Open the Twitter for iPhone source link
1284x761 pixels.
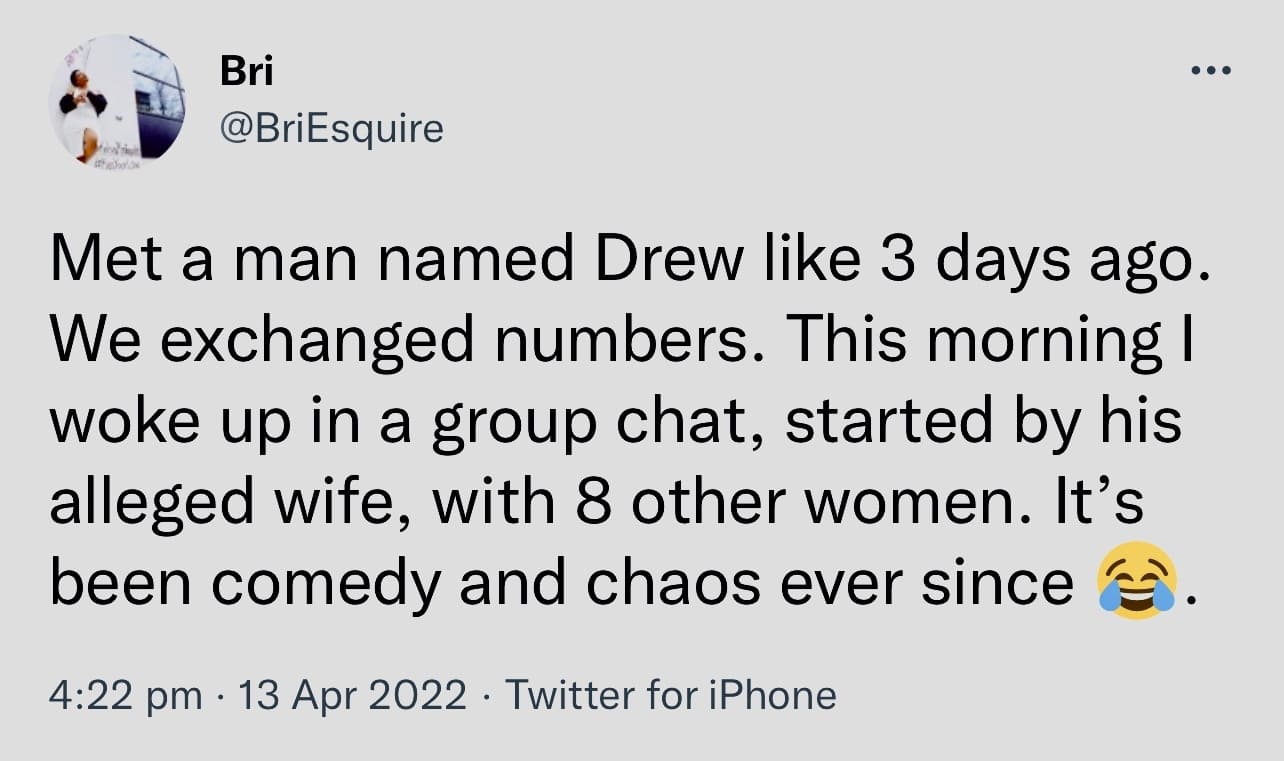pos(671,694)
